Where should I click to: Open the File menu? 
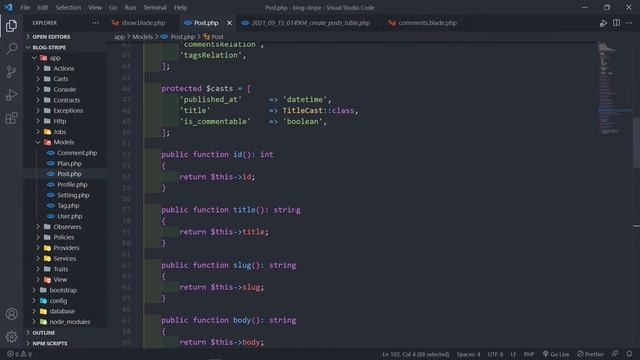(x=25, y=7)
